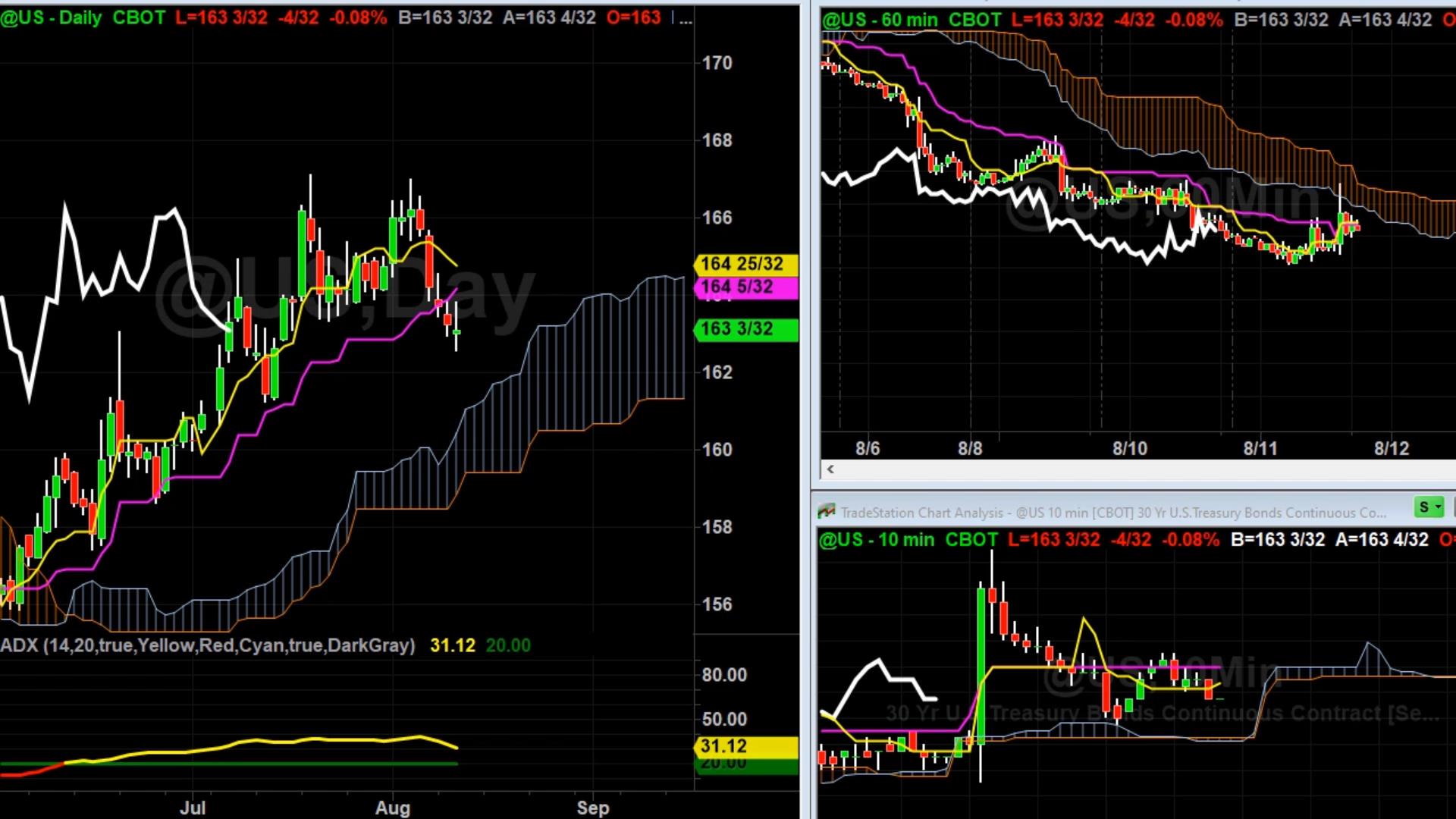This screenshot has height=819, width=1456.
Task: Click L=163 3/32 in the 60 min status line
Action: tap(1058, 20)
